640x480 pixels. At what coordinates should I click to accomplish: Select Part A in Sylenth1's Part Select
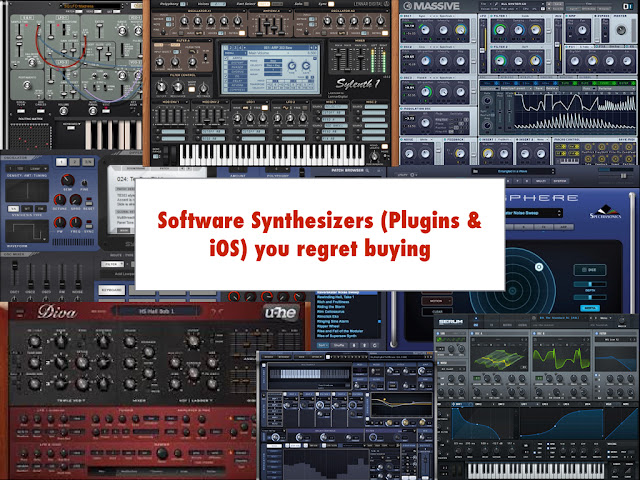[x=264, y=4]
